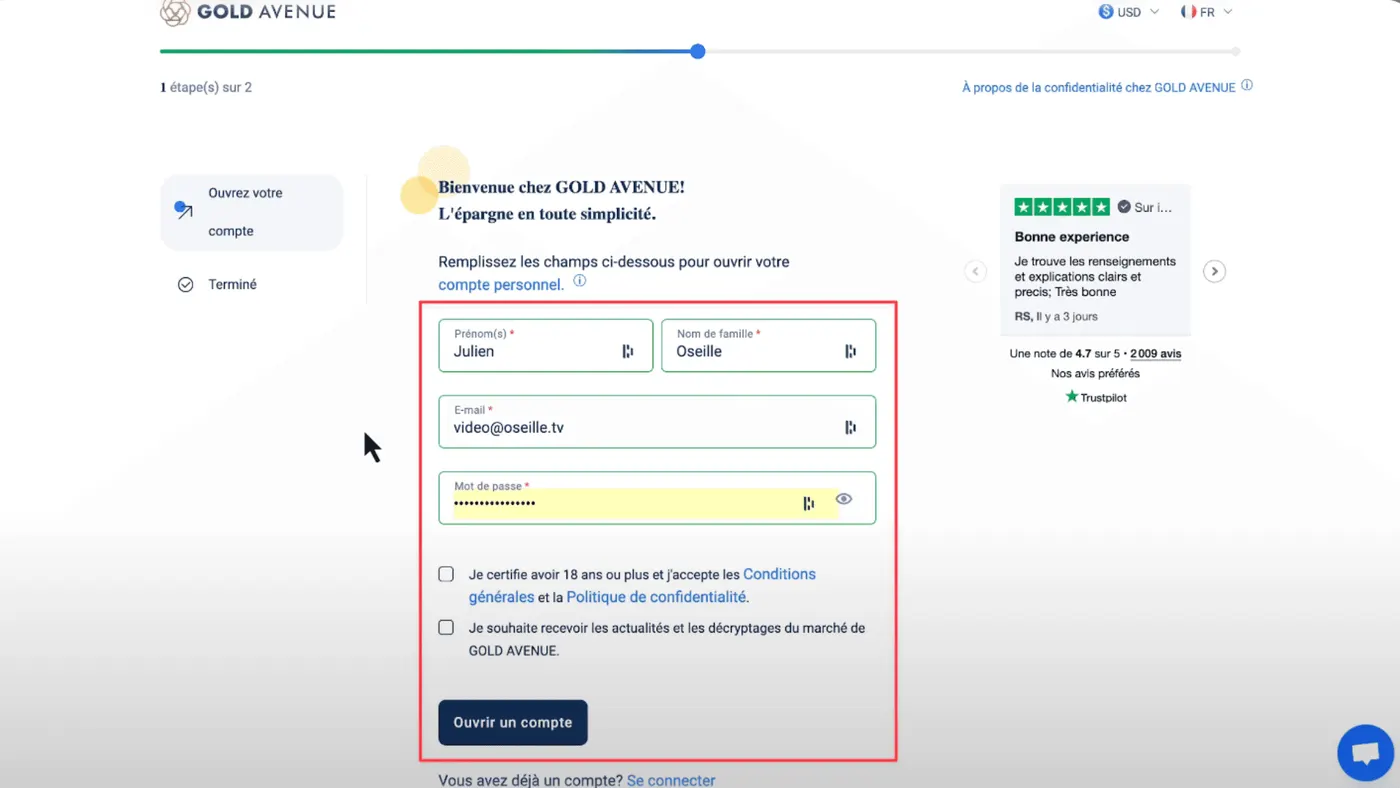
Task: Click the GOLD AVENUE logo
Action: pyautogui.click(x=248, y=12)
